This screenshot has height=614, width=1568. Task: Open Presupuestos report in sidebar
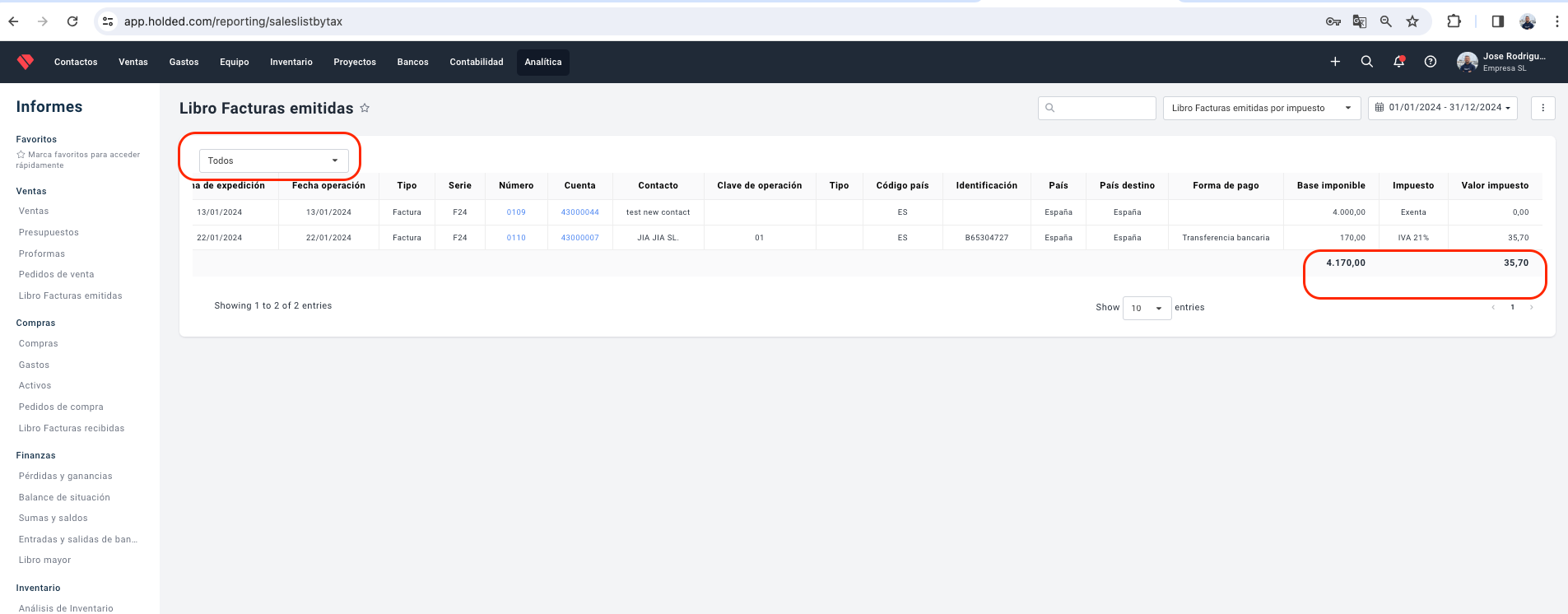coord(49,232)
